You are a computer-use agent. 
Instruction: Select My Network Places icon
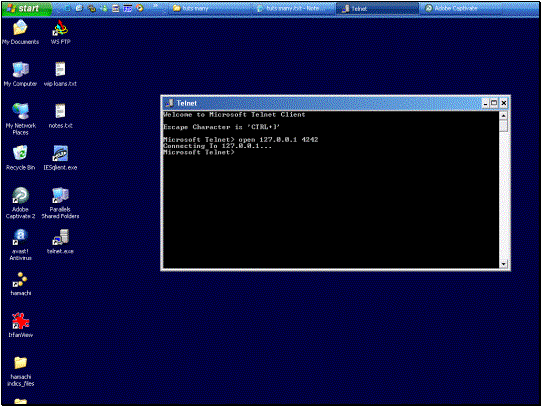[20, 119]
